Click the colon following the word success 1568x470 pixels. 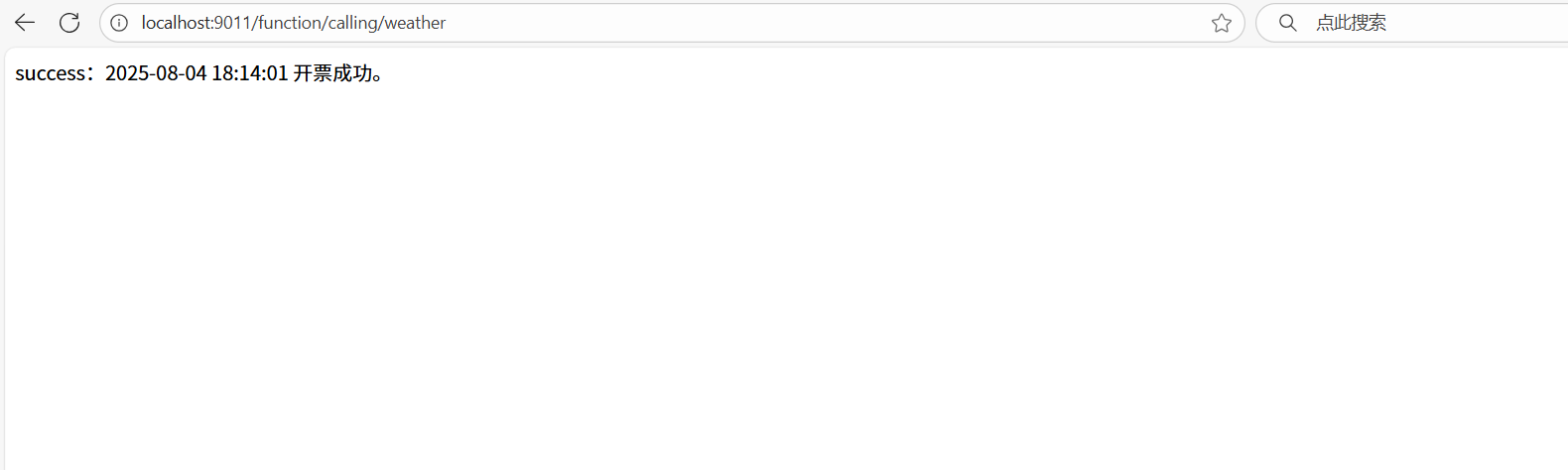tap(93, 75)
